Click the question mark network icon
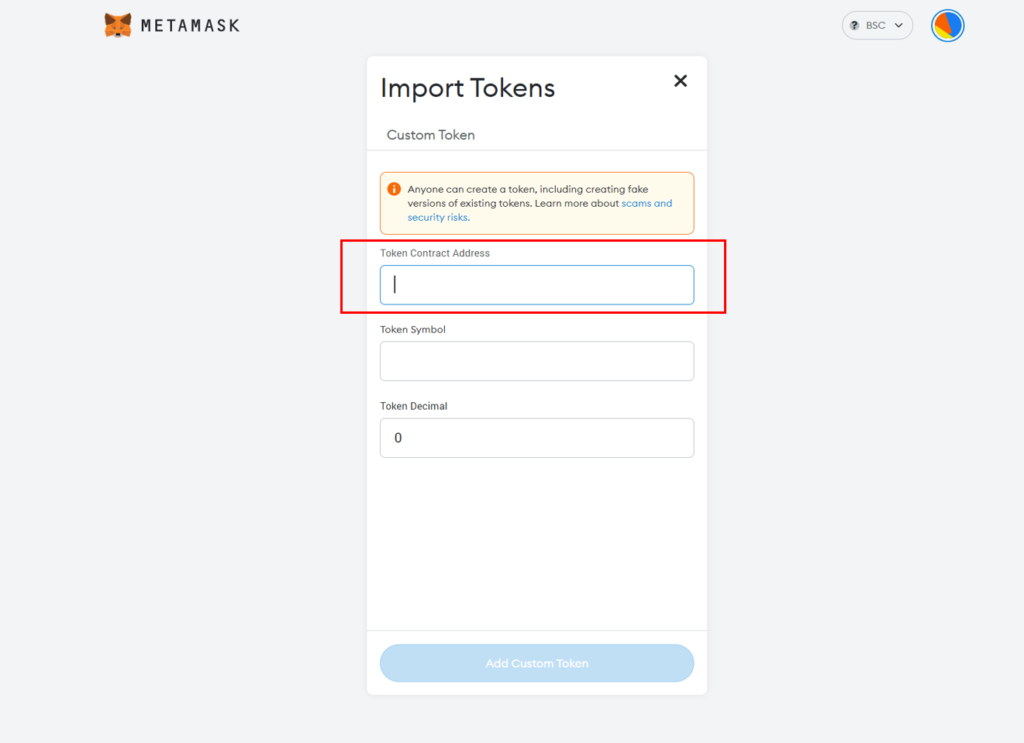1024x743 pixels. [x=854, y=25]
